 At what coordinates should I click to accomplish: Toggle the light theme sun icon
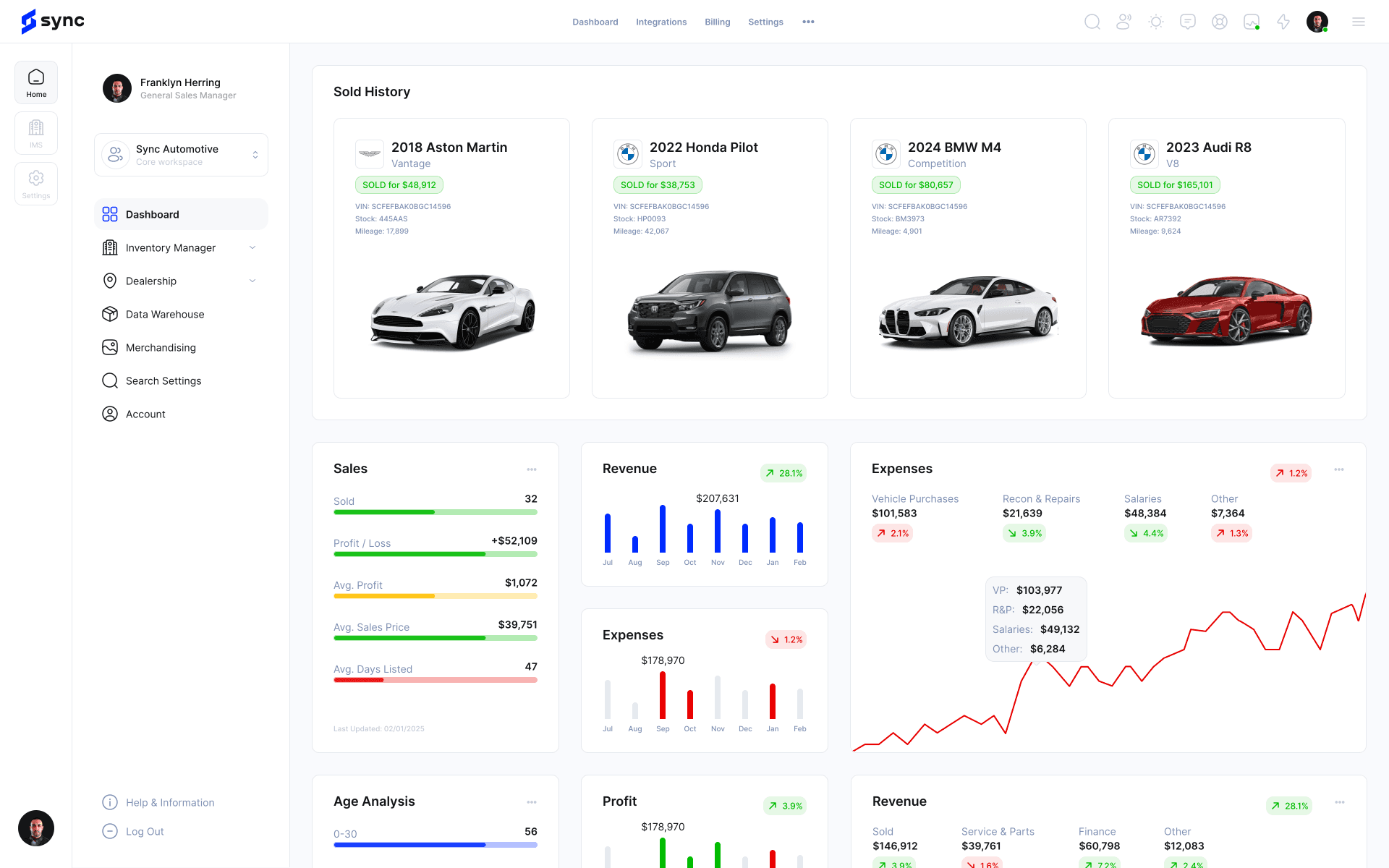pyautogui.click(x=1156, y=22)
